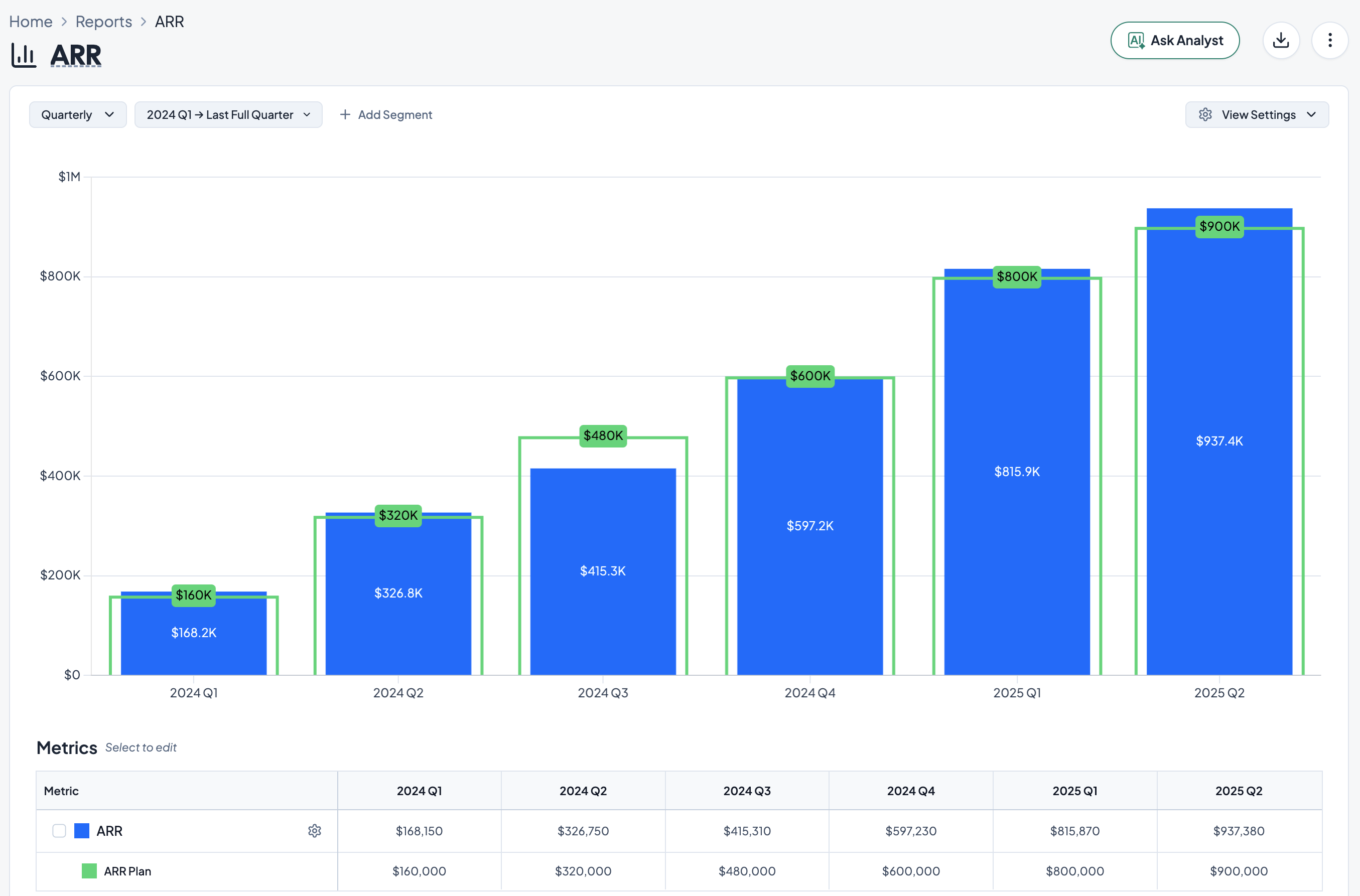Click the blue ARR color swatch
The height and width of the screenshot is (896, 1360).
point(82,830)
